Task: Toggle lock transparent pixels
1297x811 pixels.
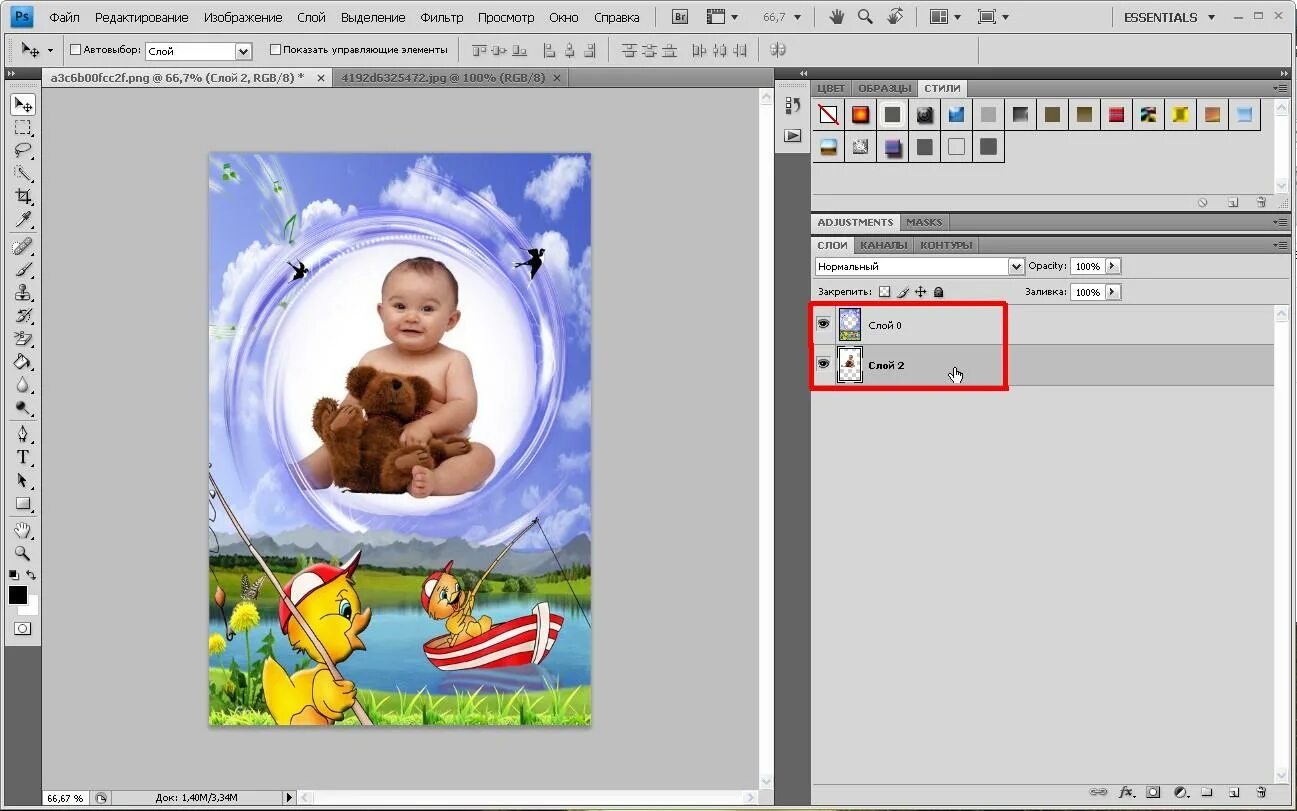Action: (x=883, y=292)
